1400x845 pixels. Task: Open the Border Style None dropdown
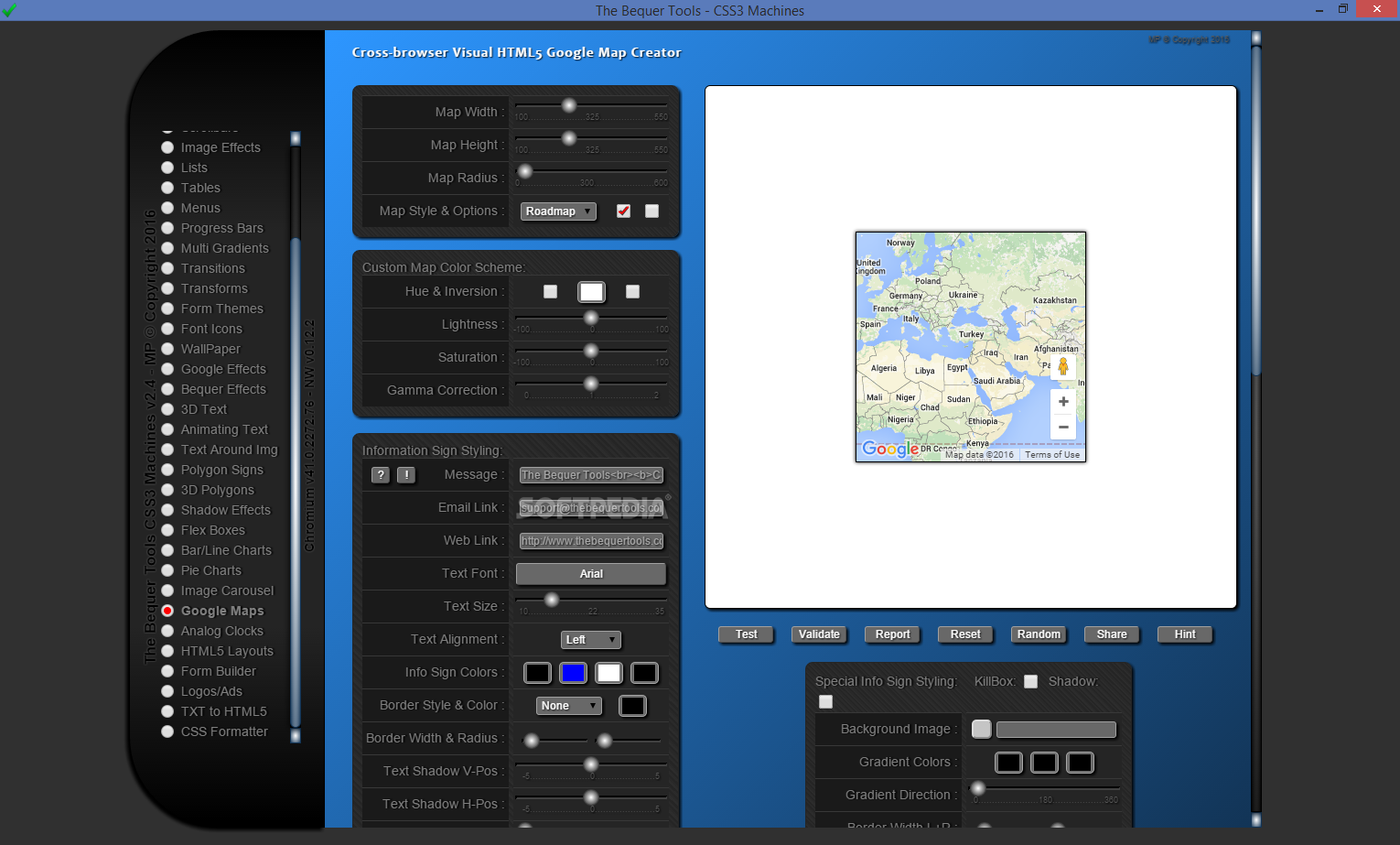click(569, 706)
